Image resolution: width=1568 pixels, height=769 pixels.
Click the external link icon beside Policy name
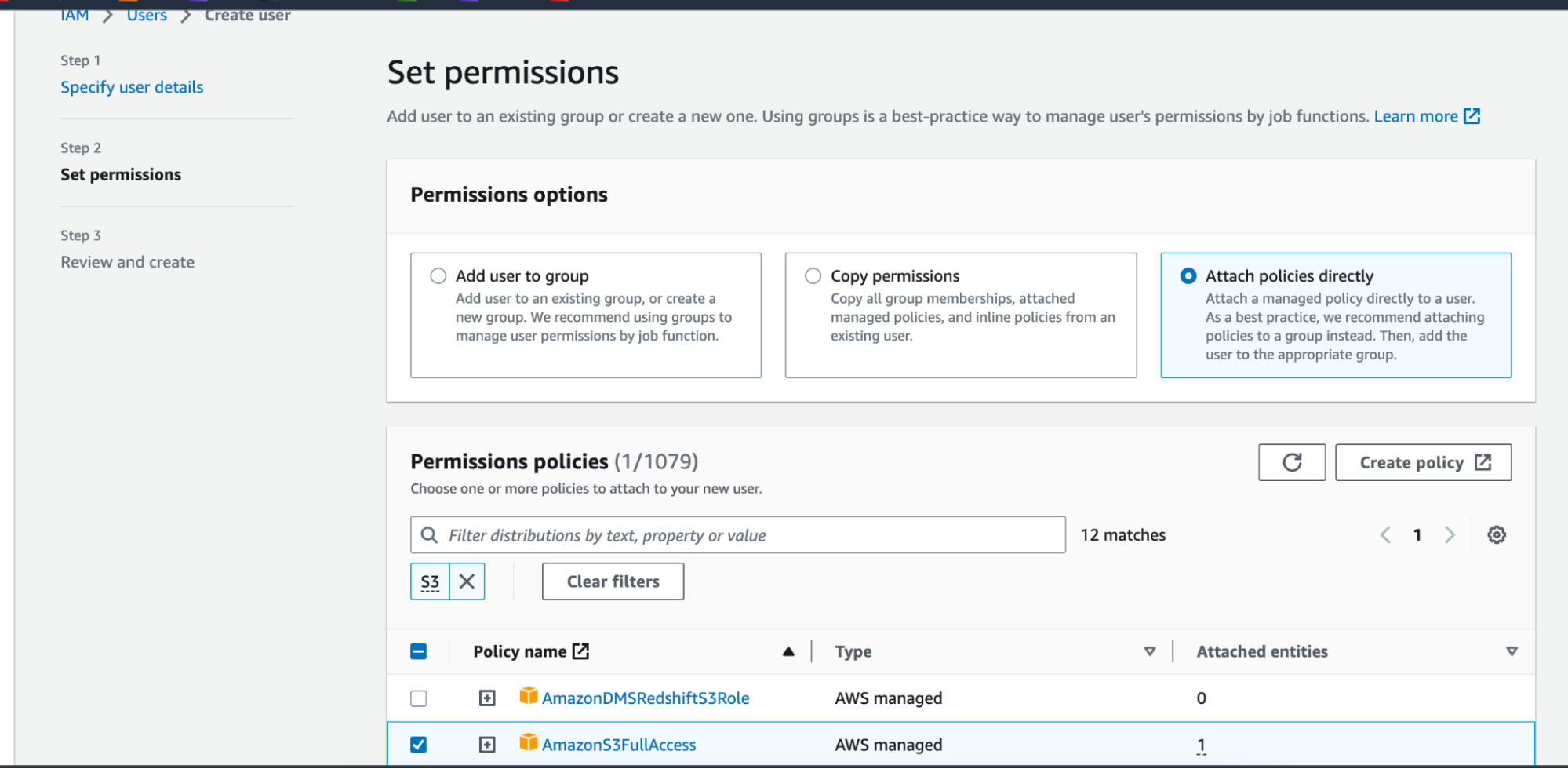580,651
